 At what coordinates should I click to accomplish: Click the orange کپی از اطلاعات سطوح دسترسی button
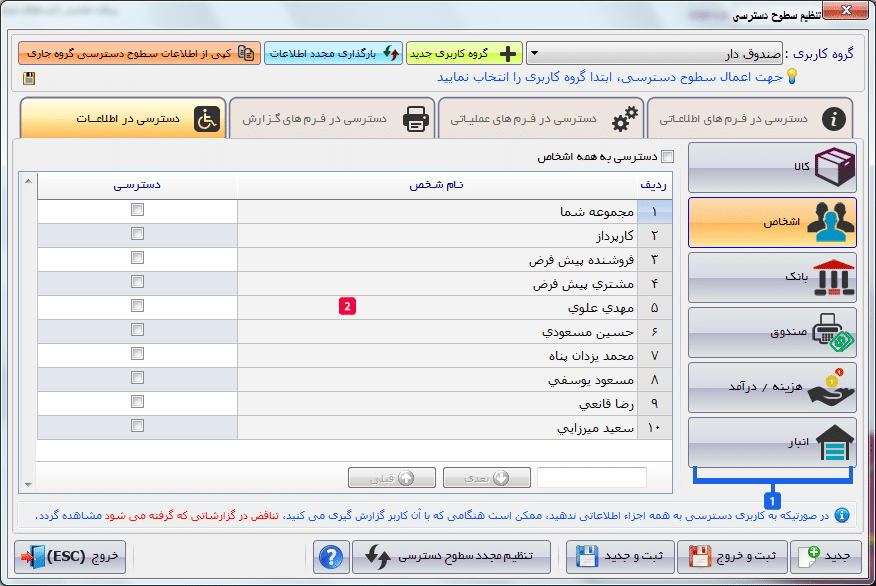tap(140, 54)
